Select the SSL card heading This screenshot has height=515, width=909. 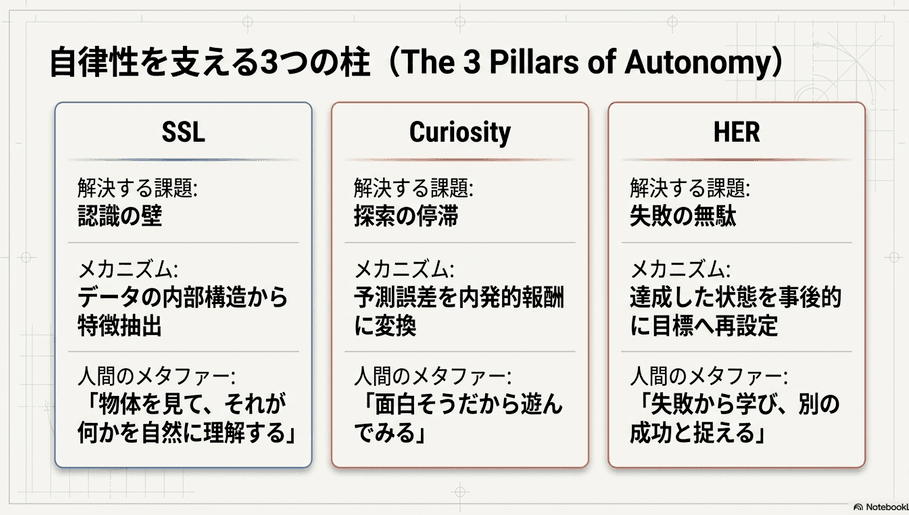(x=183, y=132)
